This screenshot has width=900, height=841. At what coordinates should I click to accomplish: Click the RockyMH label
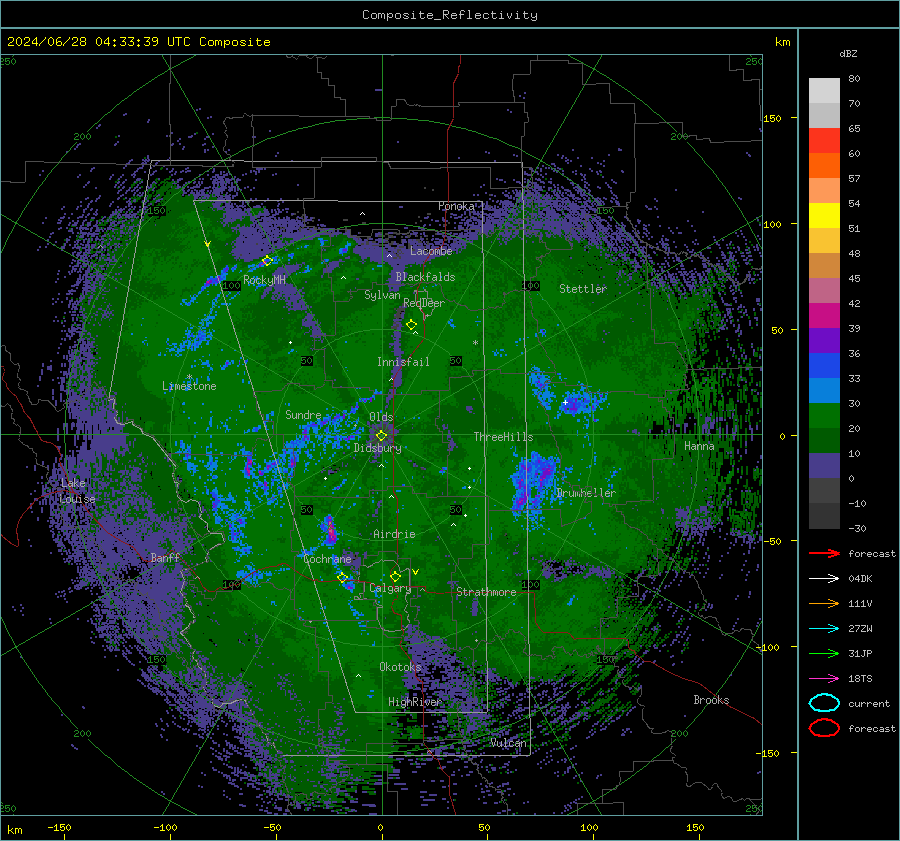tap(264, 280)
